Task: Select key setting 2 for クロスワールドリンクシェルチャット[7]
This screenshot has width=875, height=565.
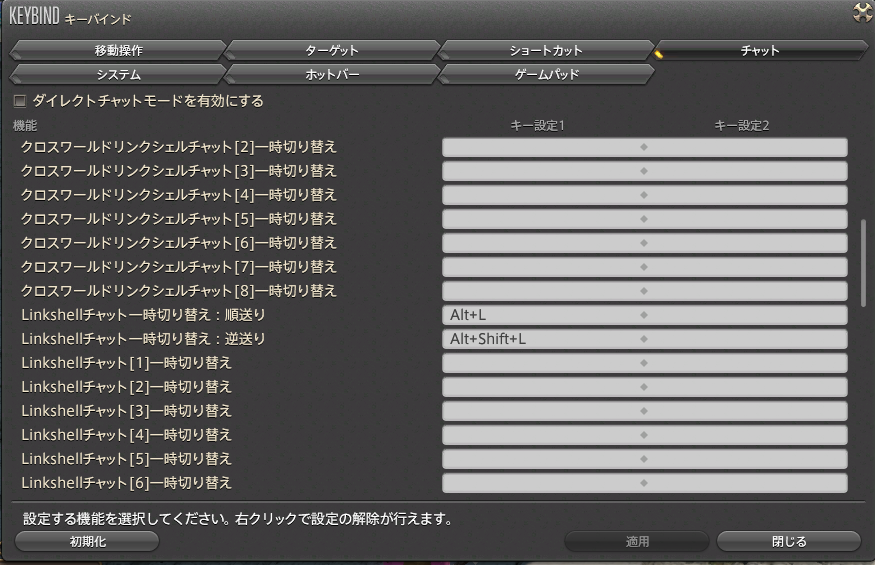Action: [x=746, y=267]
